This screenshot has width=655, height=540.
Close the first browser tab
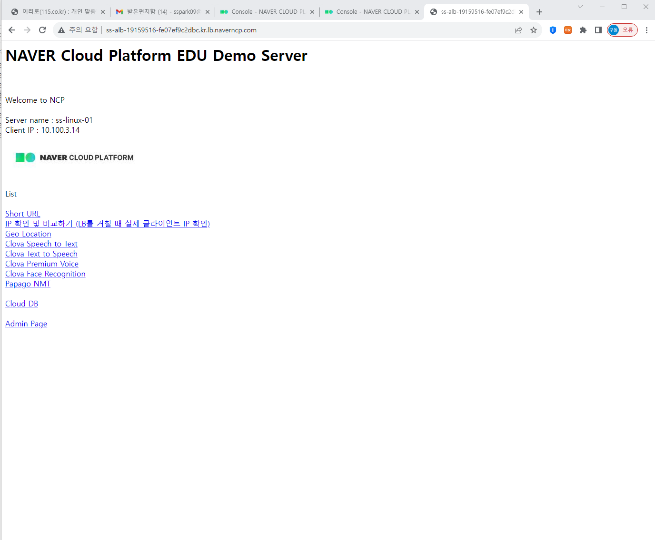click(x=102, y=12)
